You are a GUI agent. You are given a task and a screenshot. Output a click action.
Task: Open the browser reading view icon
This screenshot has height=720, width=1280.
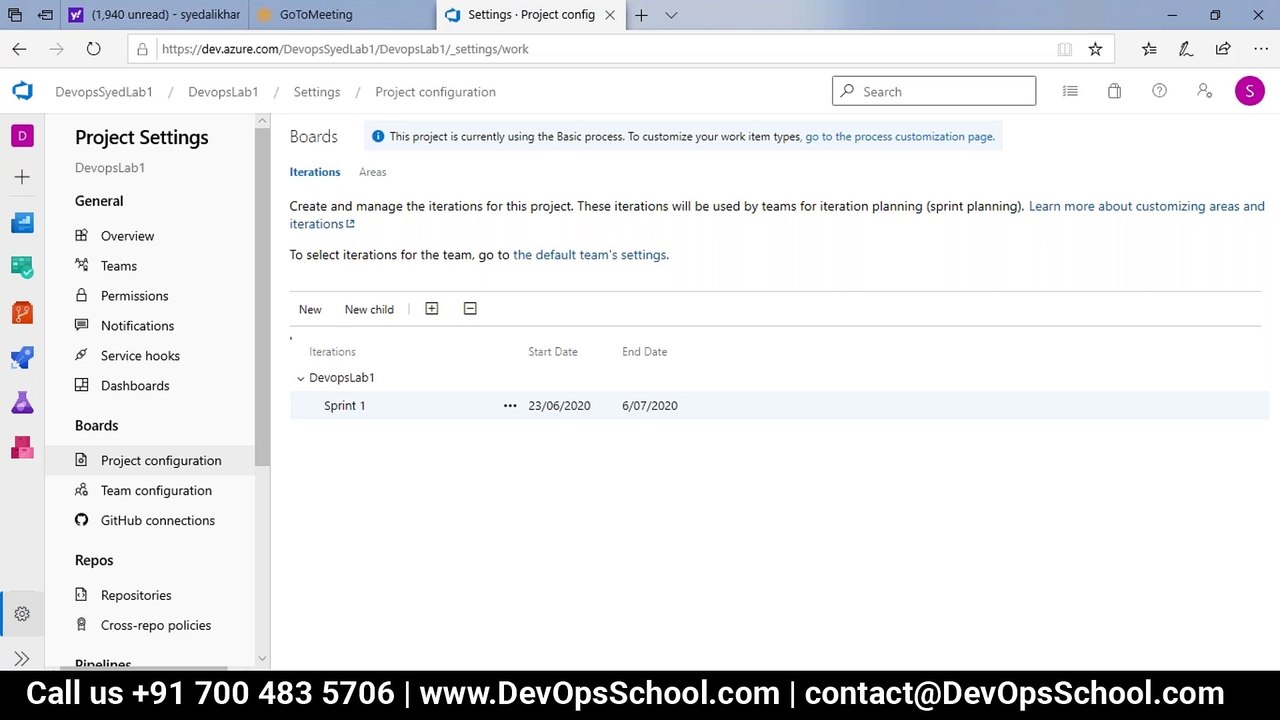pos(1065,49)
